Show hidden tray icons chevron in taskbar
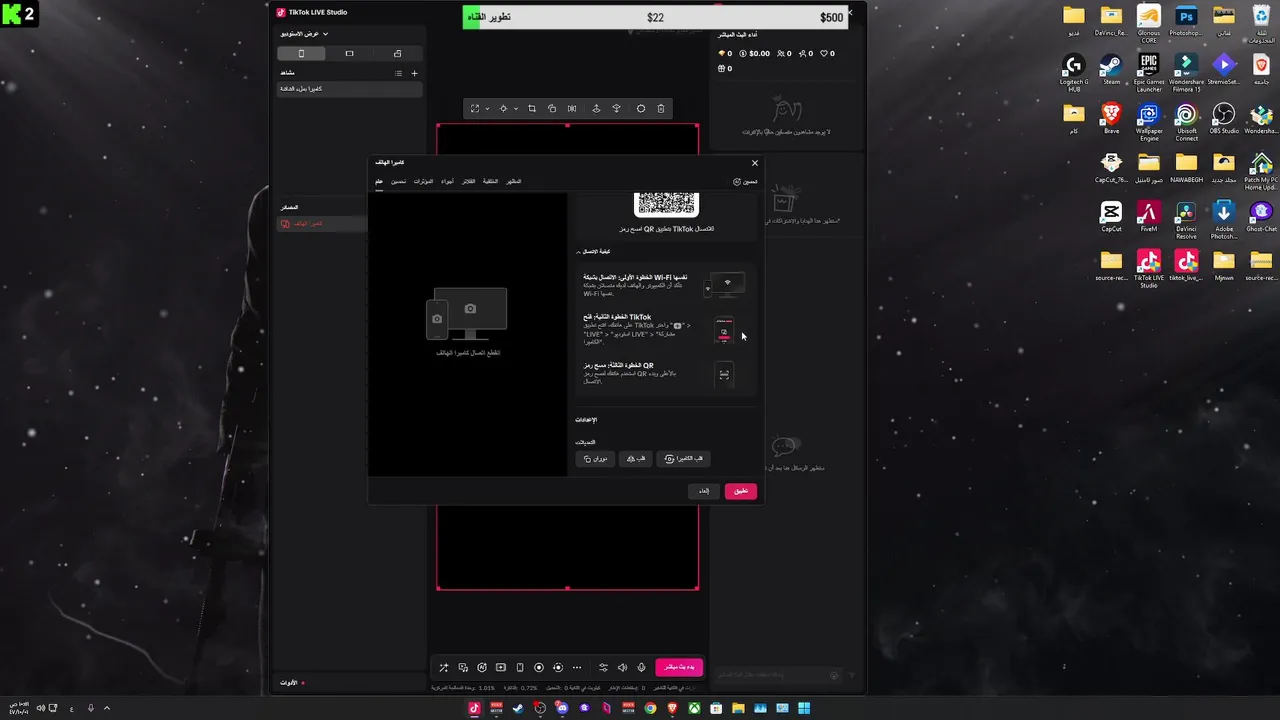 (107, 708)
